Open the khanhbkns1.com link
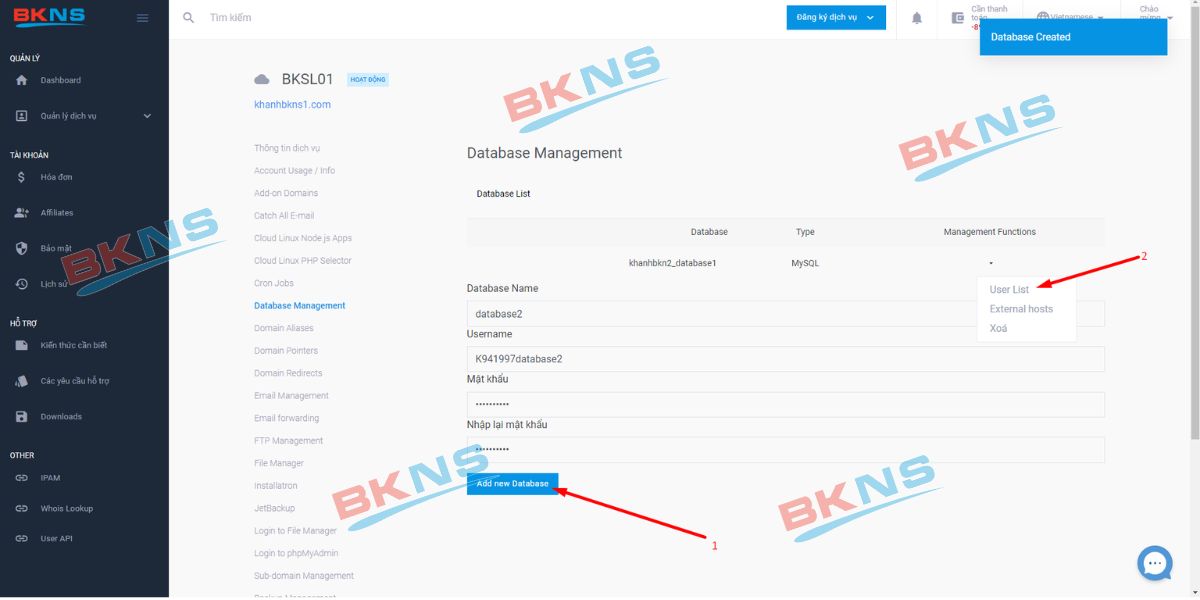 click(292, 104)
